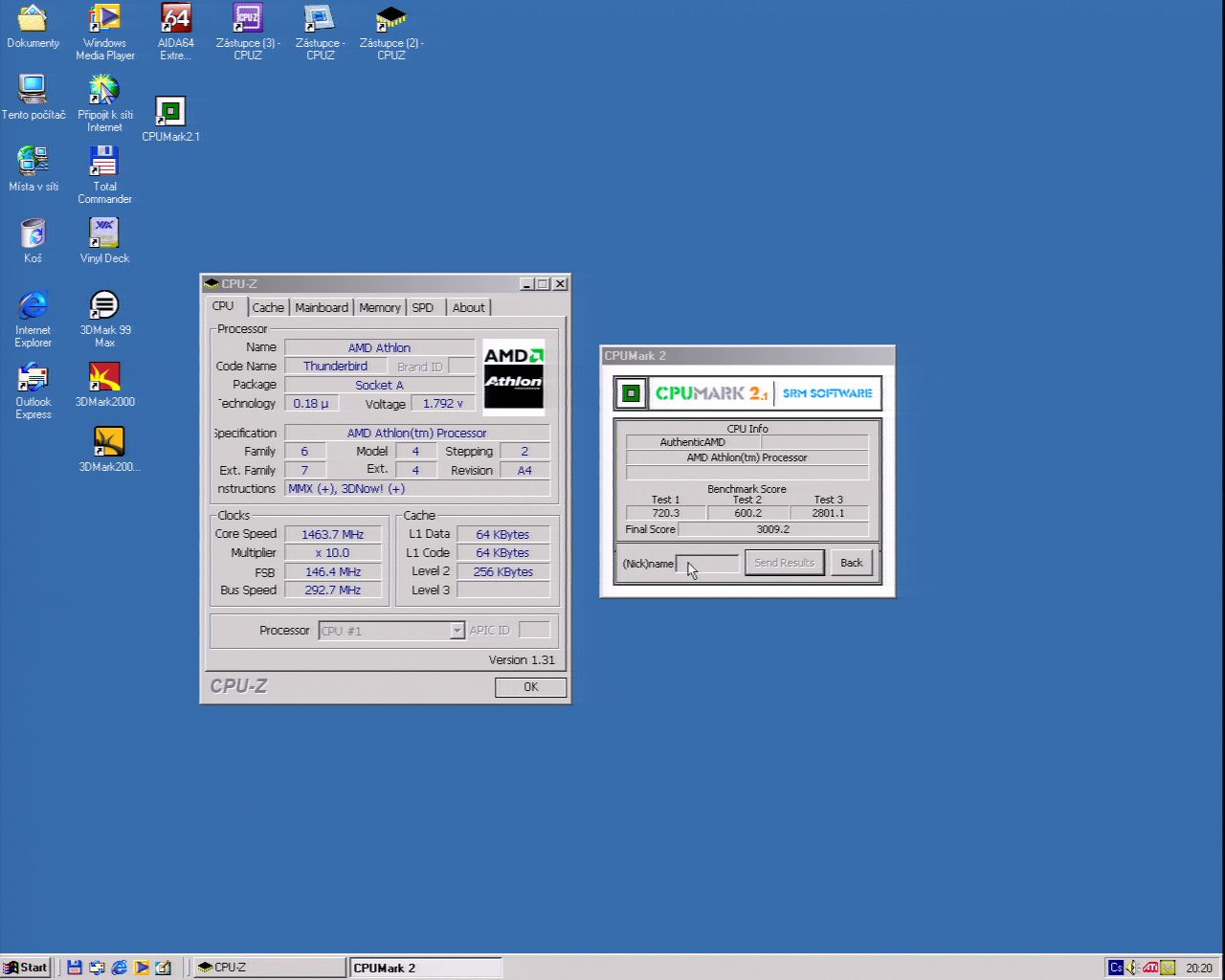
Task: Click the OK button in CPU-Z
Action: coord(531,687)
